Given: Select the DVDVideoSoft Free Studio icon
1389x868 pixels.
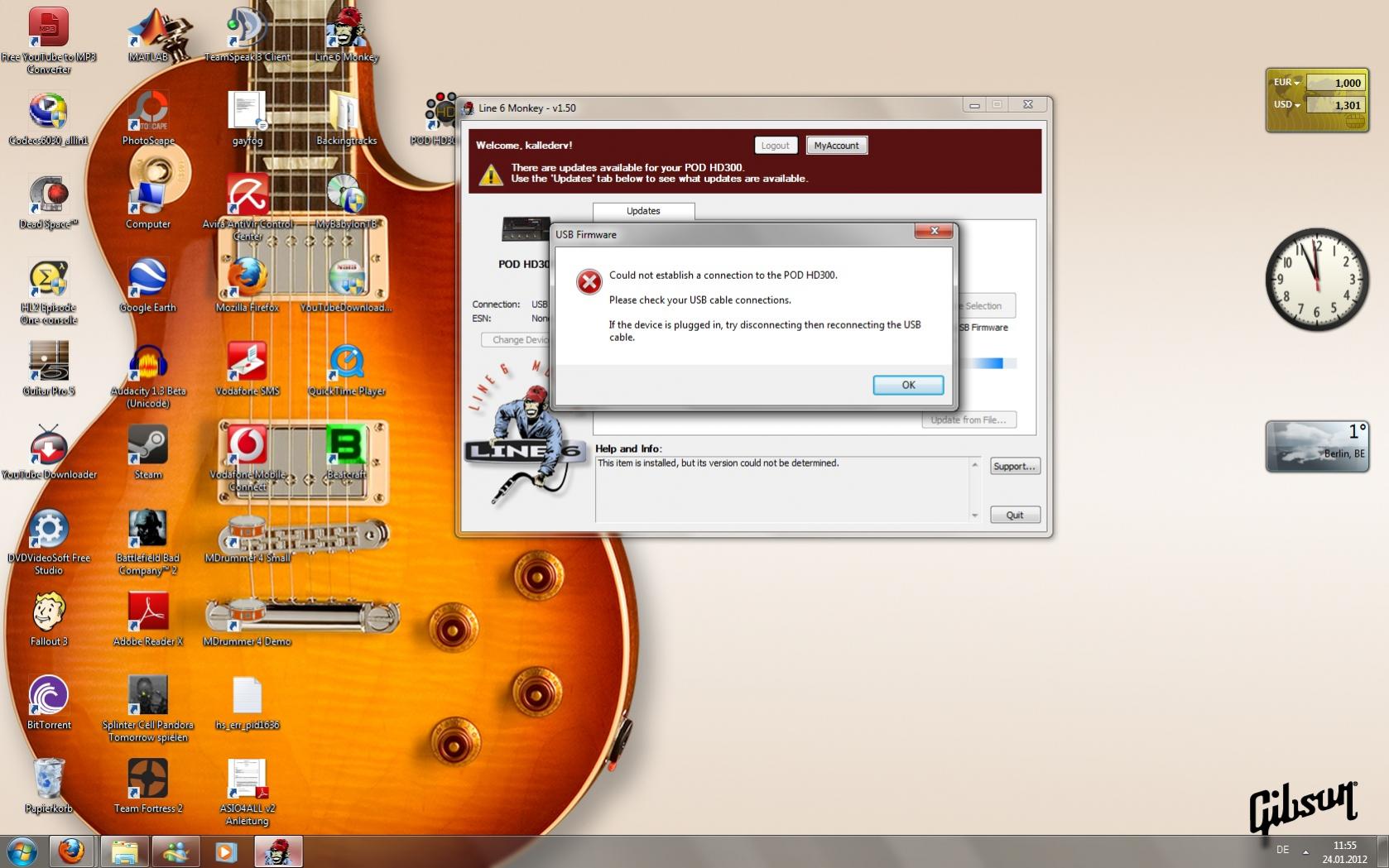Looking at the screenshot, I should 48,542.
